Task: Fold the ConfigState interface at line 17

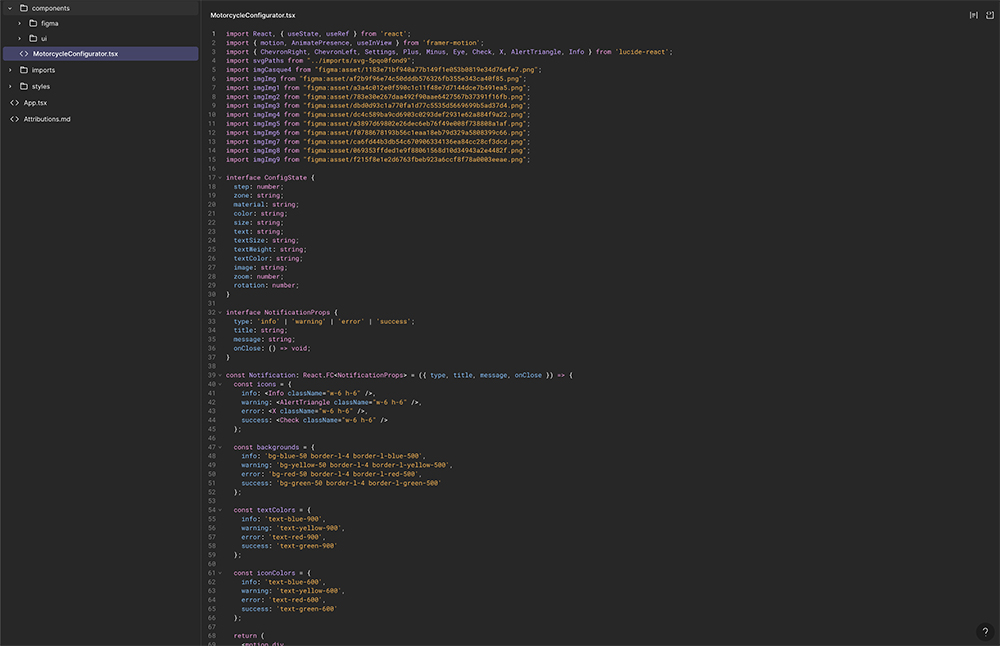Action: tap(220, 177)
